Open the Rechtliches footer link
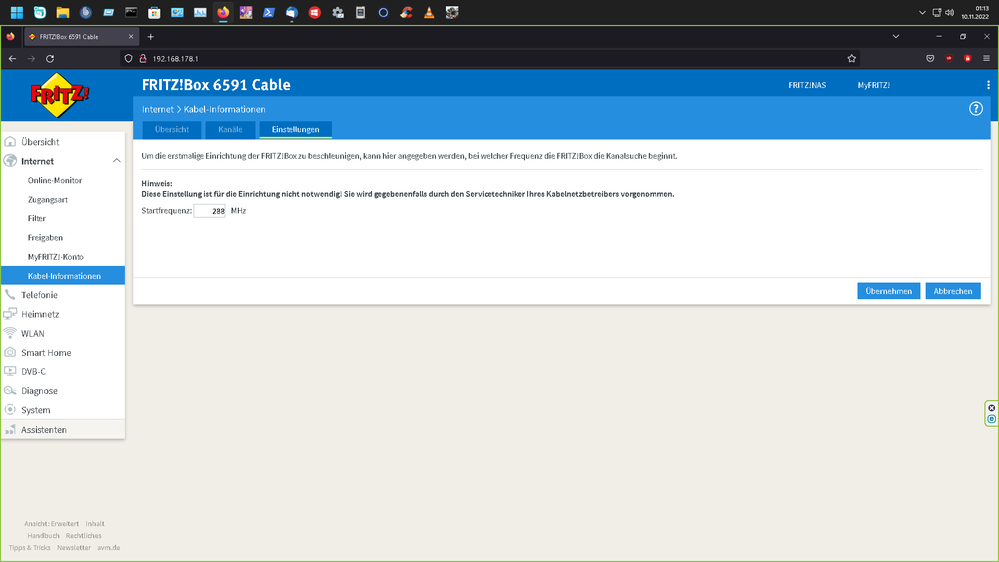999x562 pixels. [83, 536]
